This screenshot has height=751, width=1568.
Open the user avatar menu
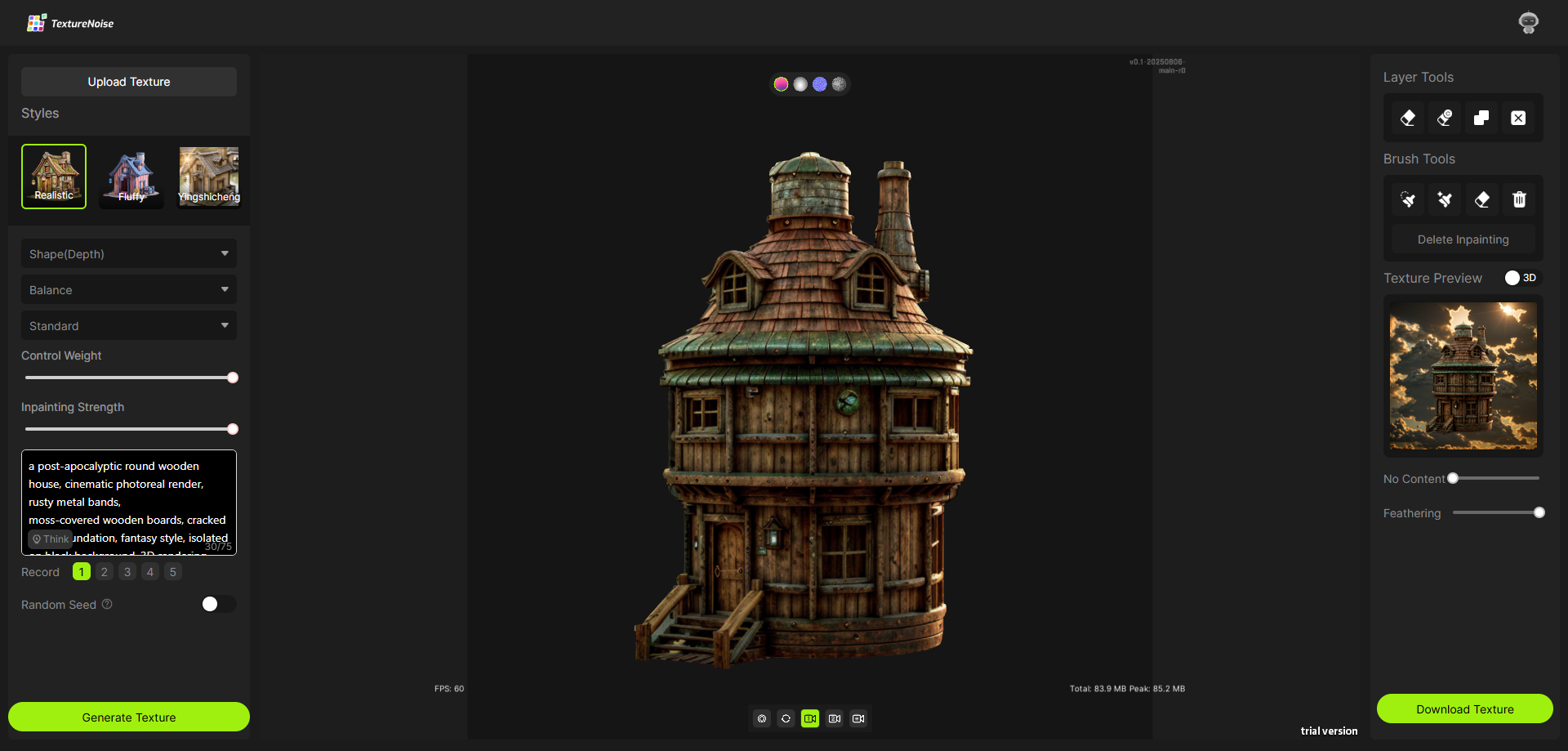point(1529,23)
